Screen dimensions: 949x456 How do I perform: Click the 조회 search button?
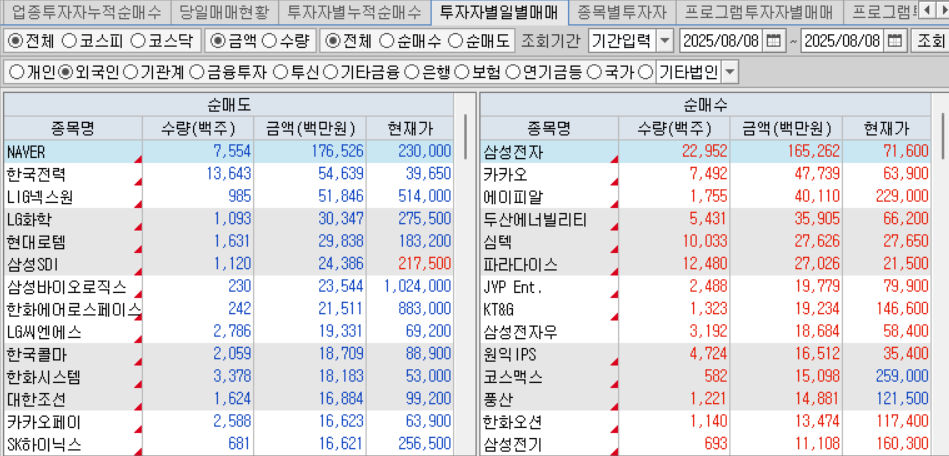click(x=930, y=41)
